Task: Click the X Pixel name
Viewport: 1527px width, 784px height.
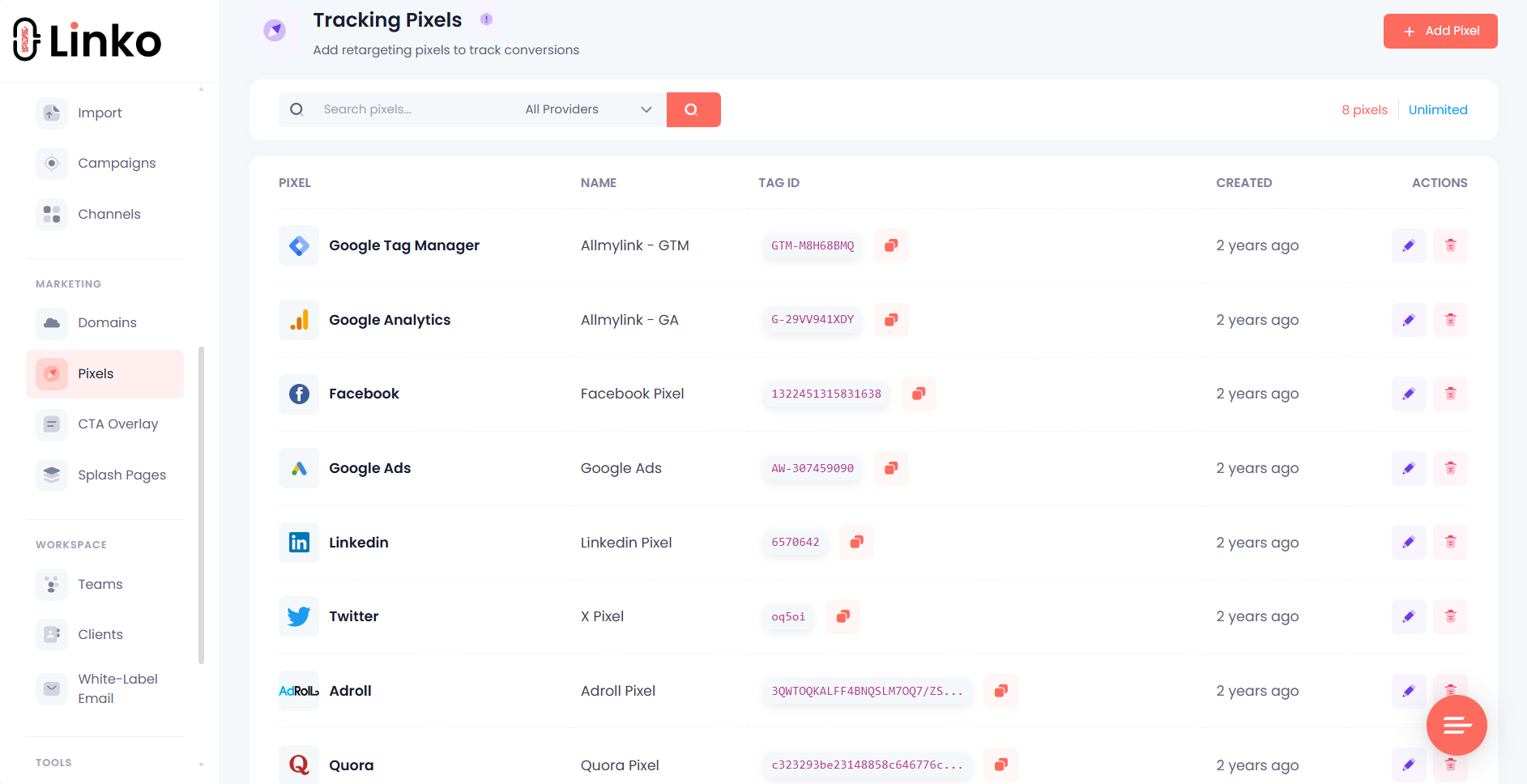Action: click(x=602, y=616)
